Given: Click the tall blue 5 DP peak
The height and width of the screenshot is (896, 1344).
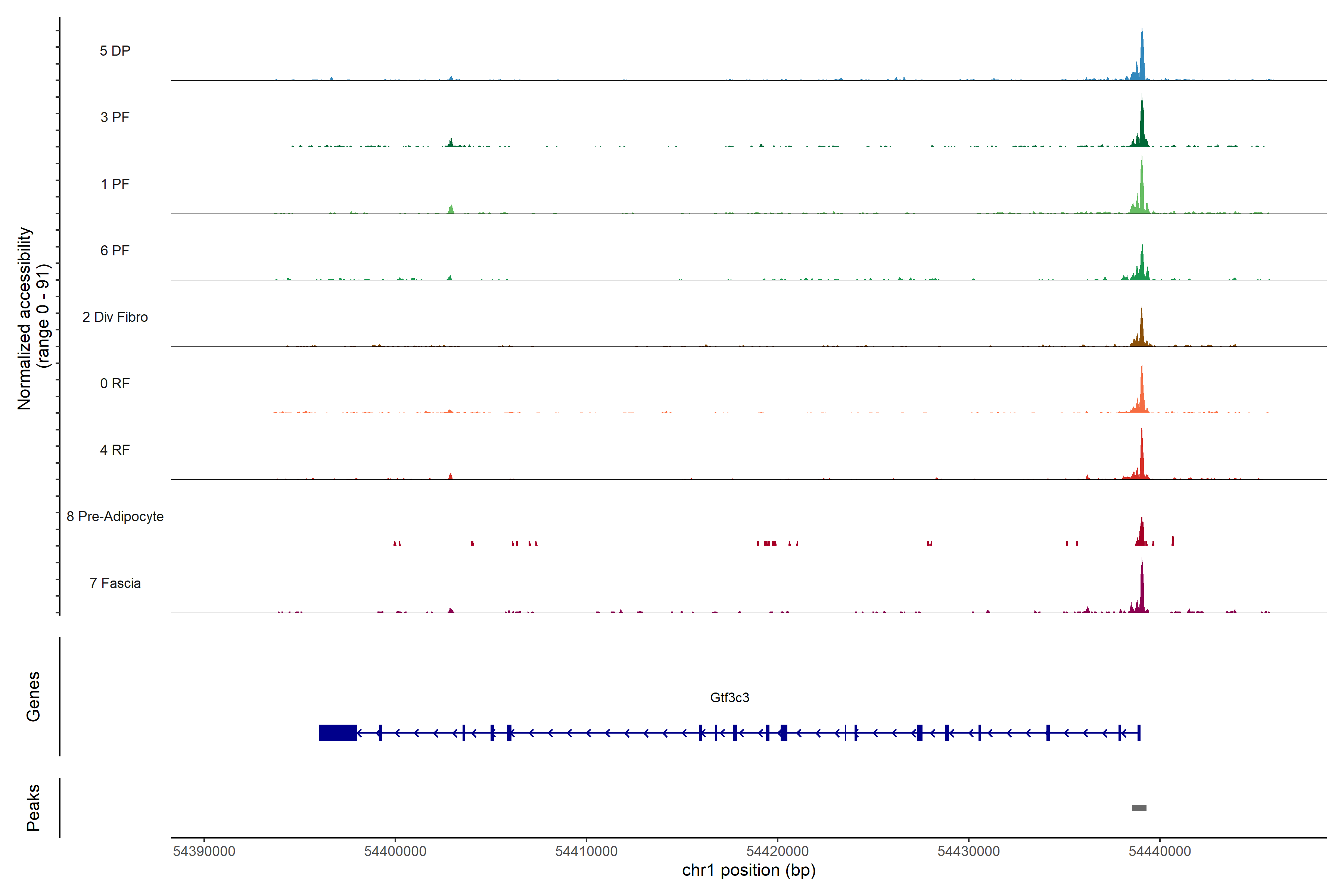Looking at the screenshot, I should point(1142,63).
